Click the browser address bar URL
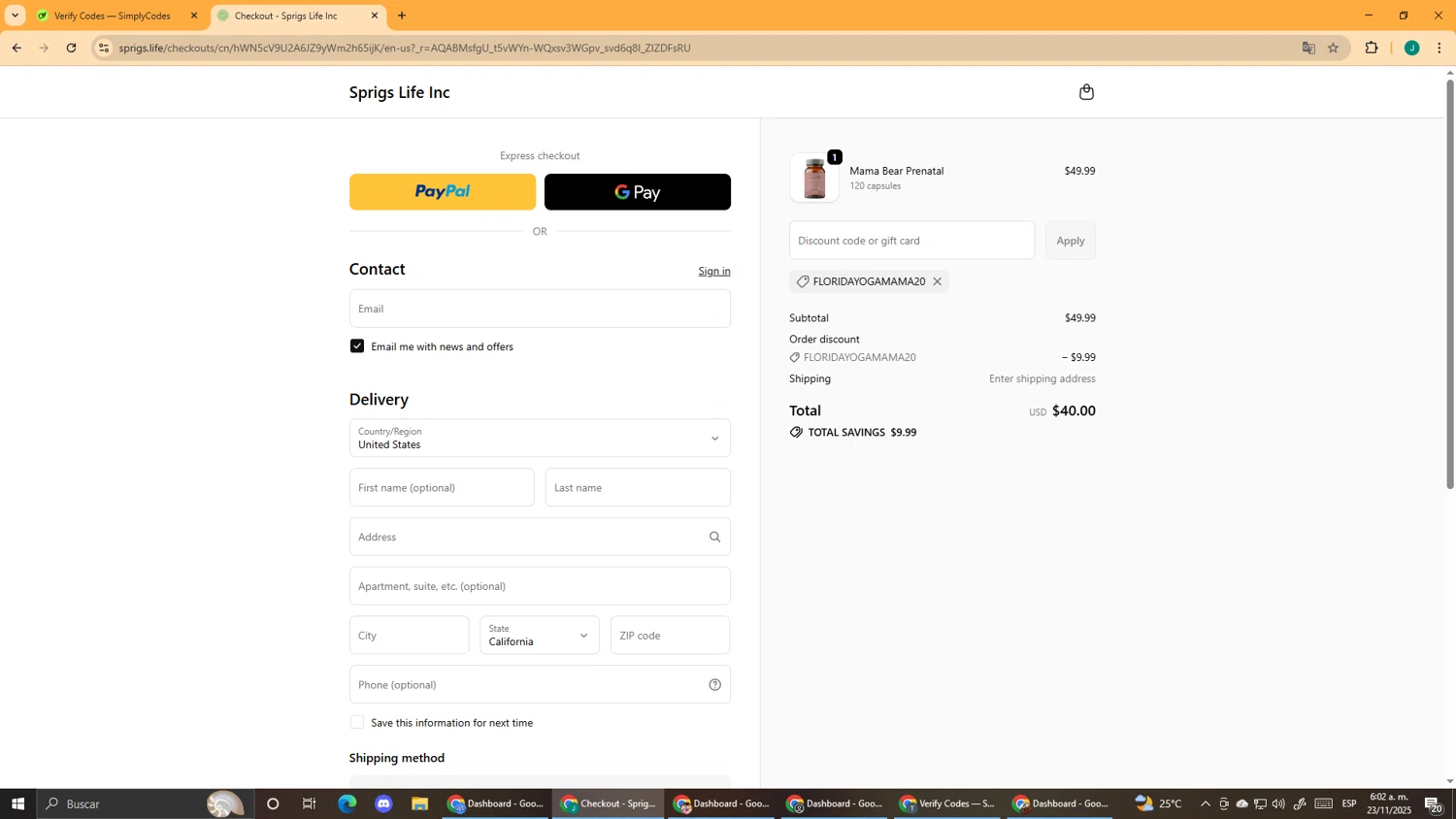 pos(405,48)
